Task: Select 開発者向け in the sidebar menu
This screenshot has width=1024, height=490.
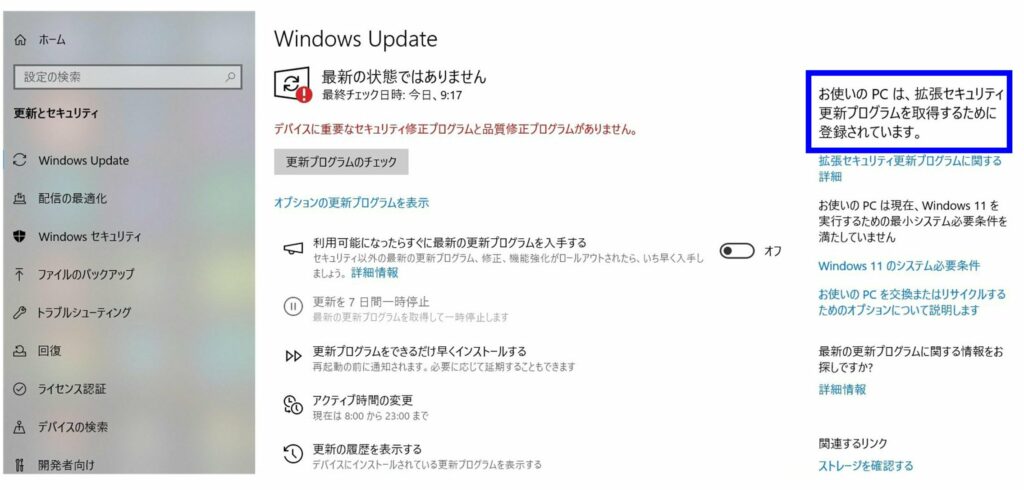Action: point(65,465)
